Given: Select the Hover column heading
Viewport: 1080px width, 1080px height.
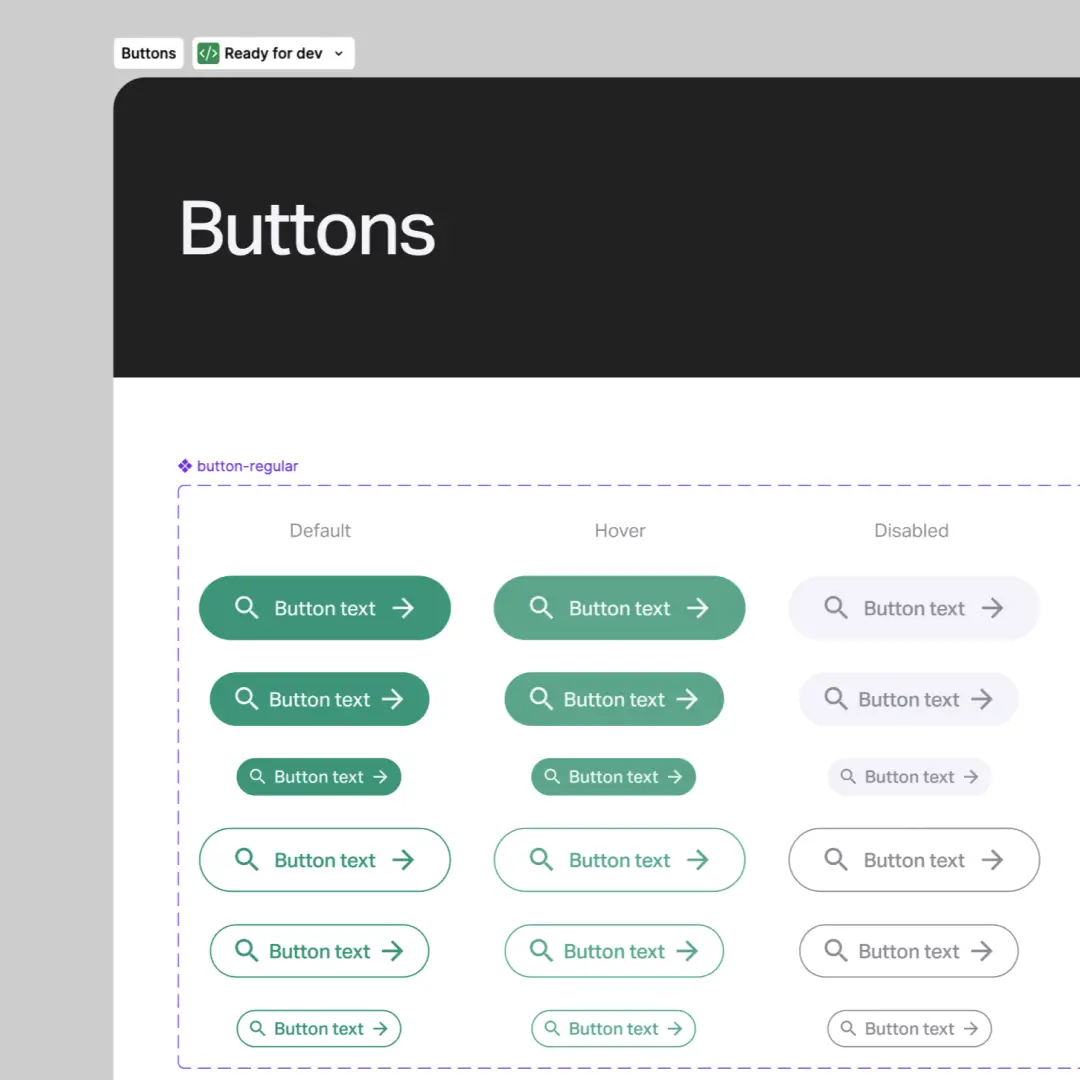Looking at the screenshot, I should click(x=620, y=531).
